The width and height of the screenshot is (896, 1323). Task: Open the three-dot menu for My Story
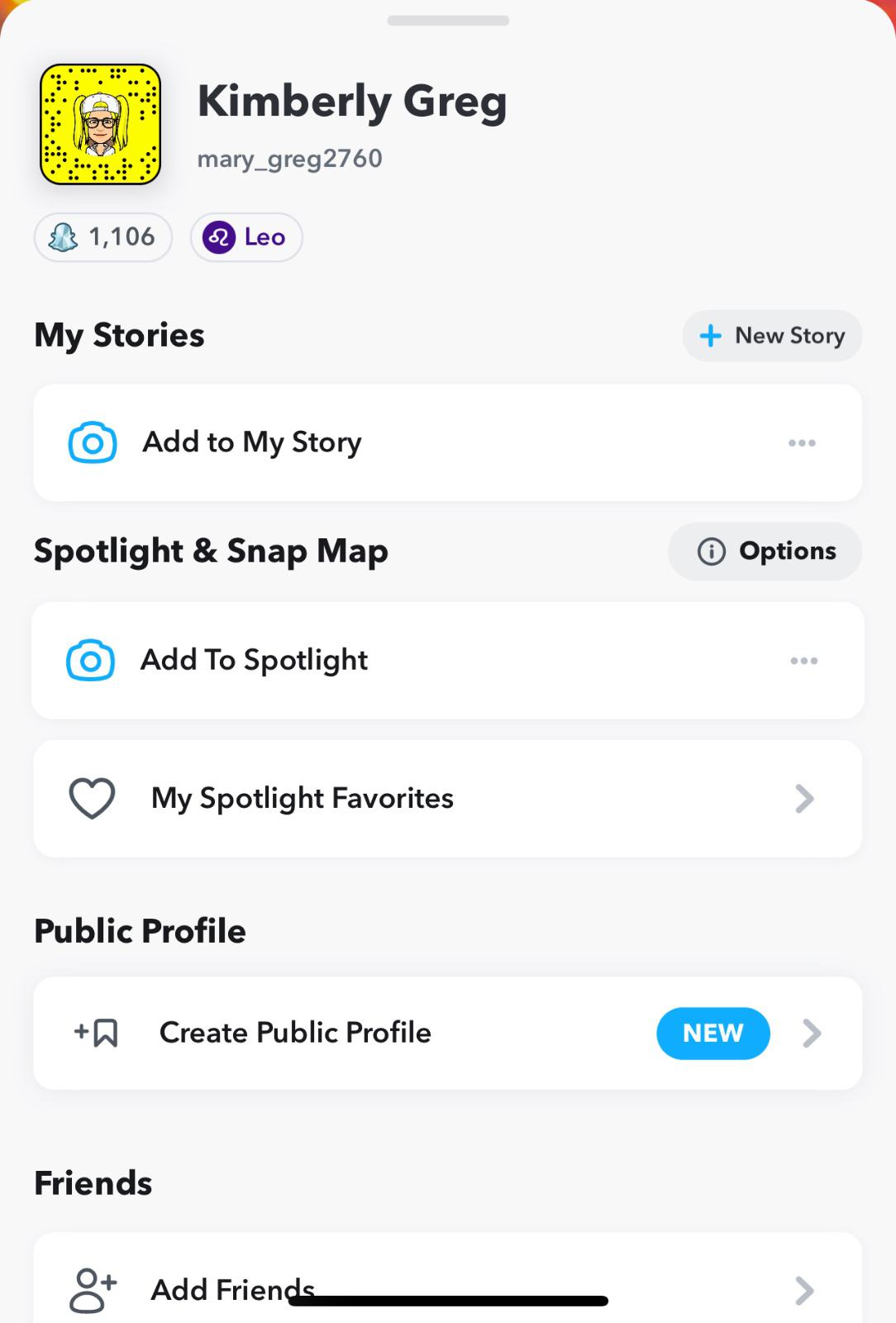coord(802,443)
